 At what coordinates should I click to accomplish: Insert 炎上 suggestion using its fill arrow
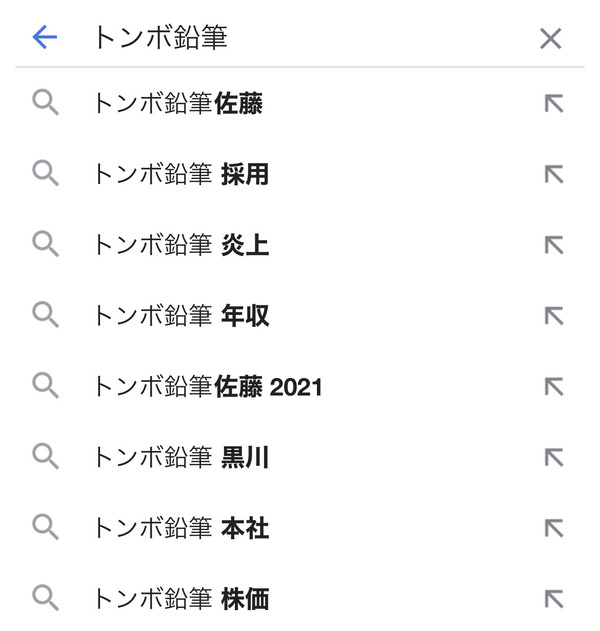click(554, 245)
